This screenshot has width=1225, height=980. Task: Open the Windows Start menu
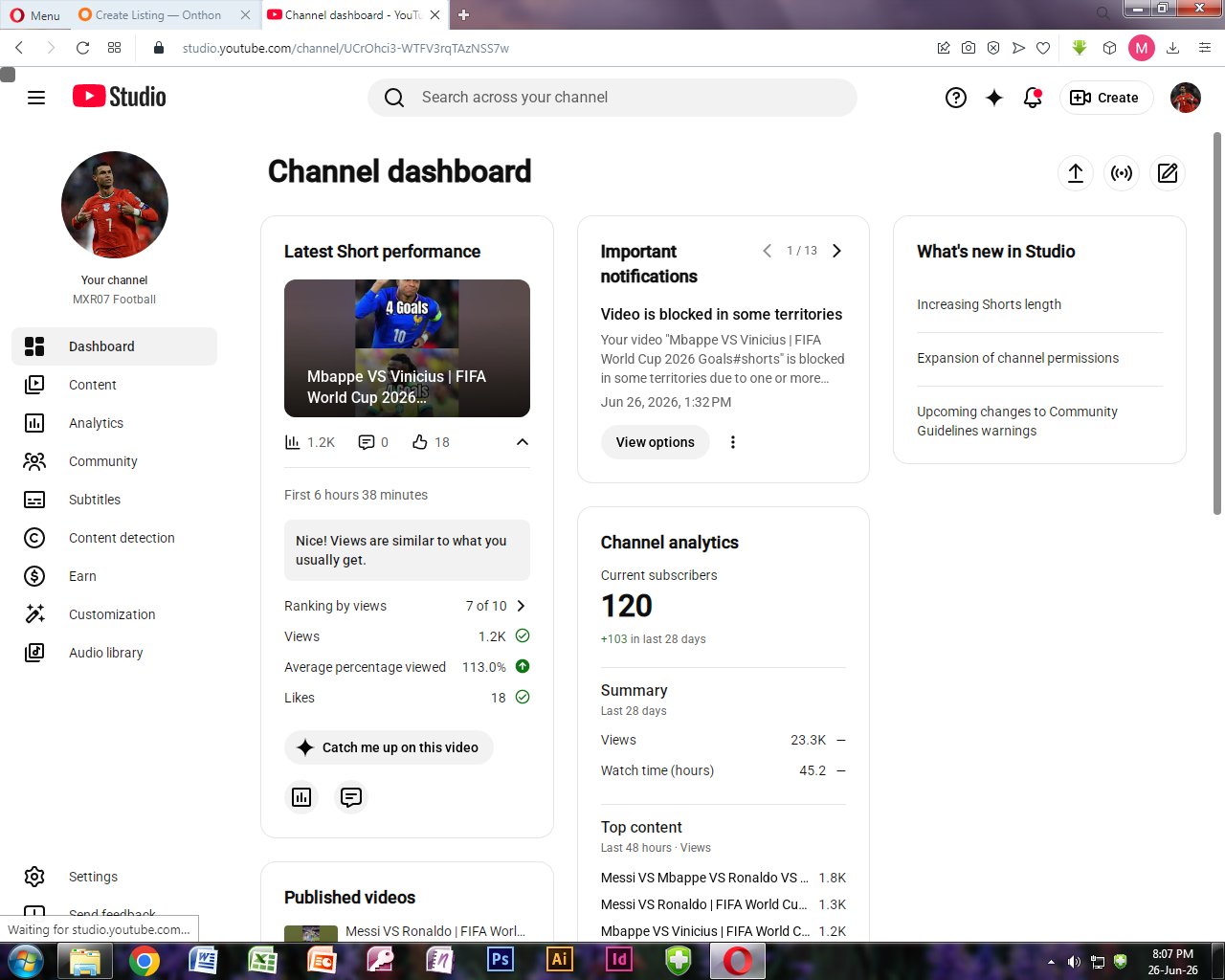click(x=25, y=960)
